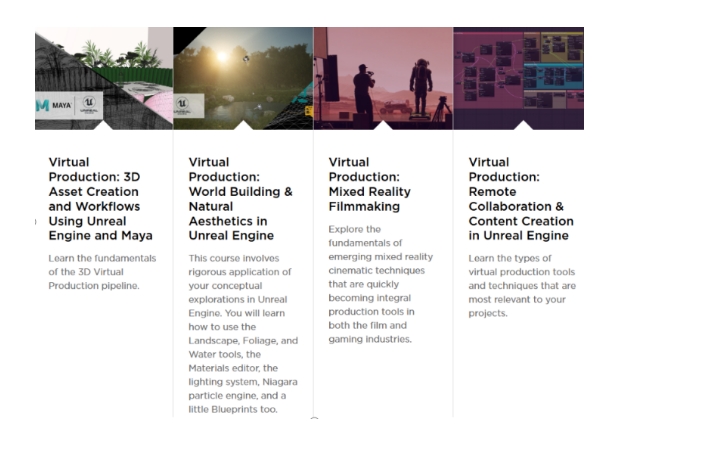Viewport: 721px width, 458px height.
Task: Open title 'Remote Collaboration & Content Creation'
Action: (x=521, y=199)
